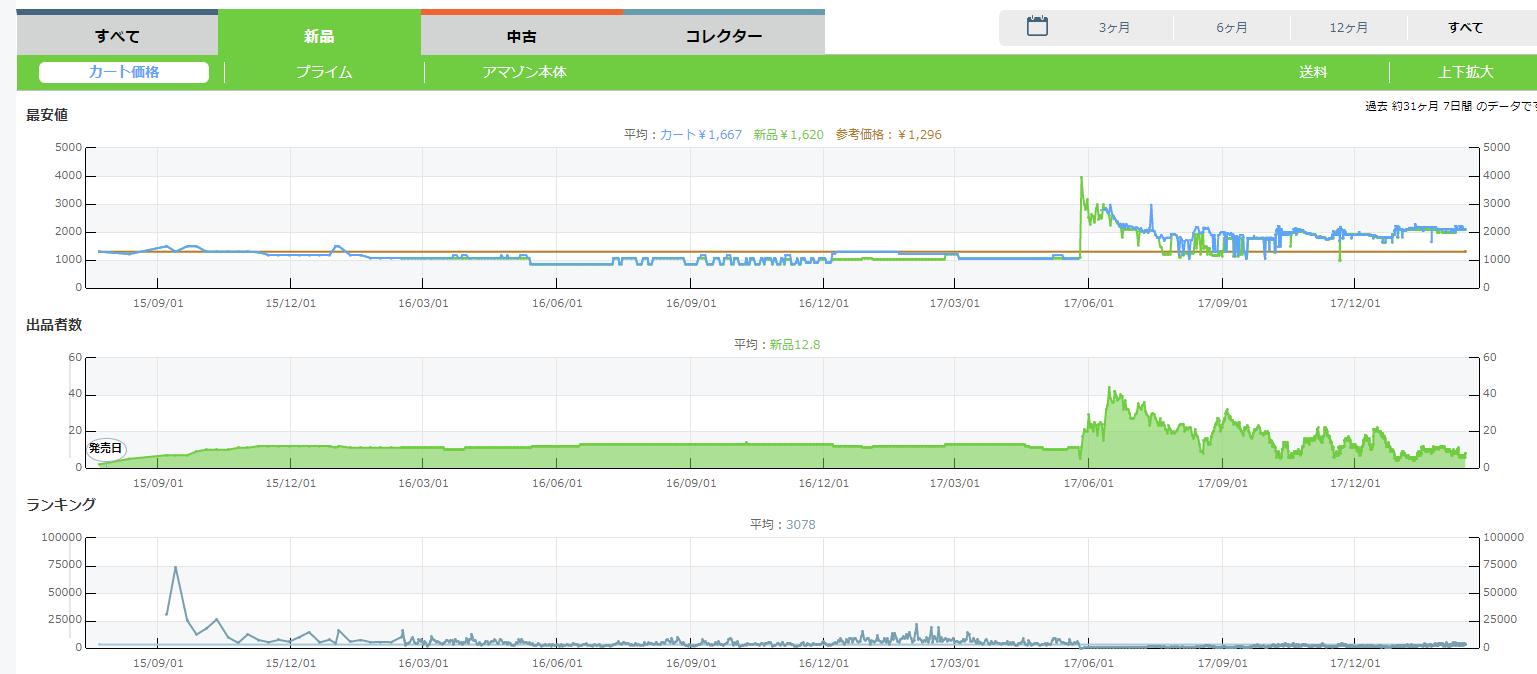Viewport: 1537px width, 674px height.
Task: Toggle the アマゾン本体 price filter
Action: (x=524, y=72)
